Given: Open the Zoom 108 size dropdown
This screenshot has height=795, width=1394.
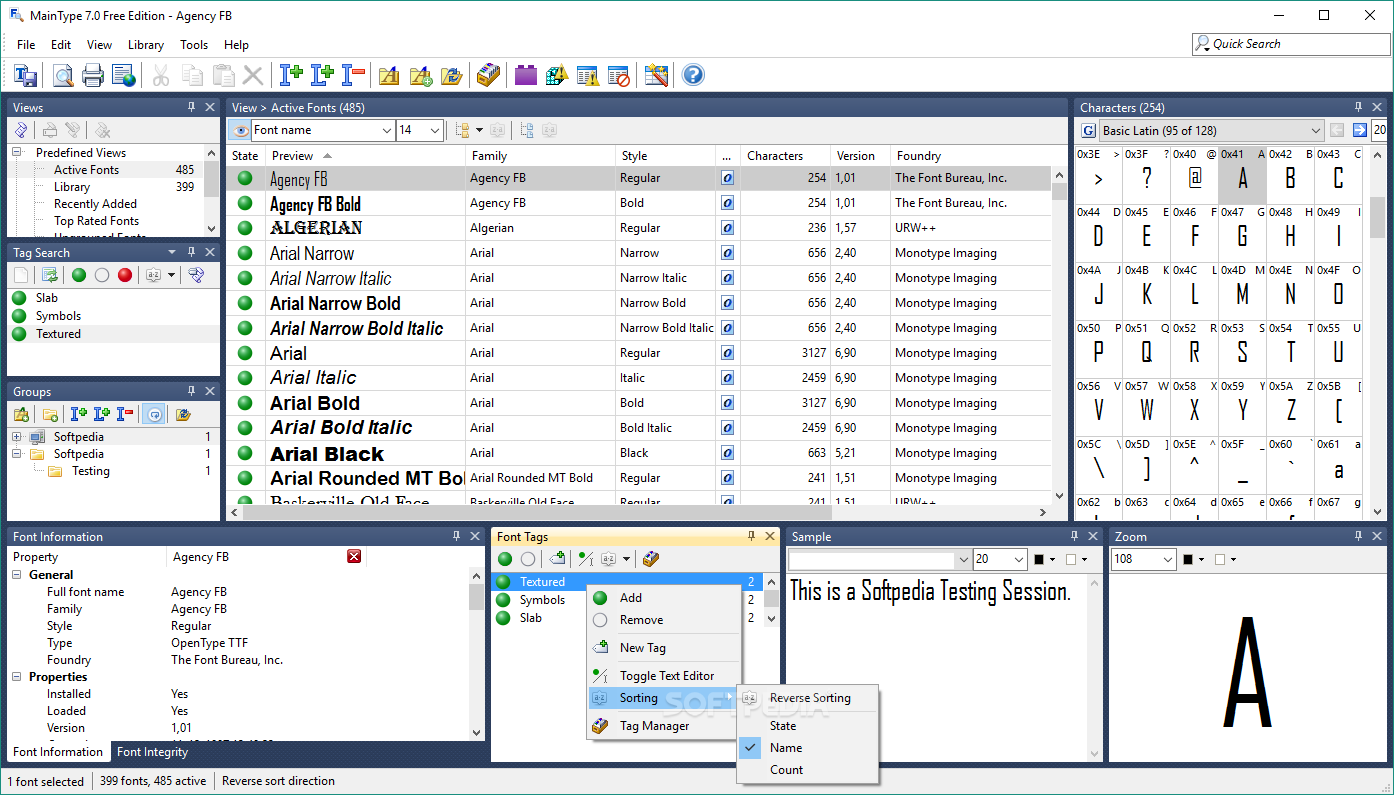Looking at the screenshot, I should click(x=1168, y=560).
